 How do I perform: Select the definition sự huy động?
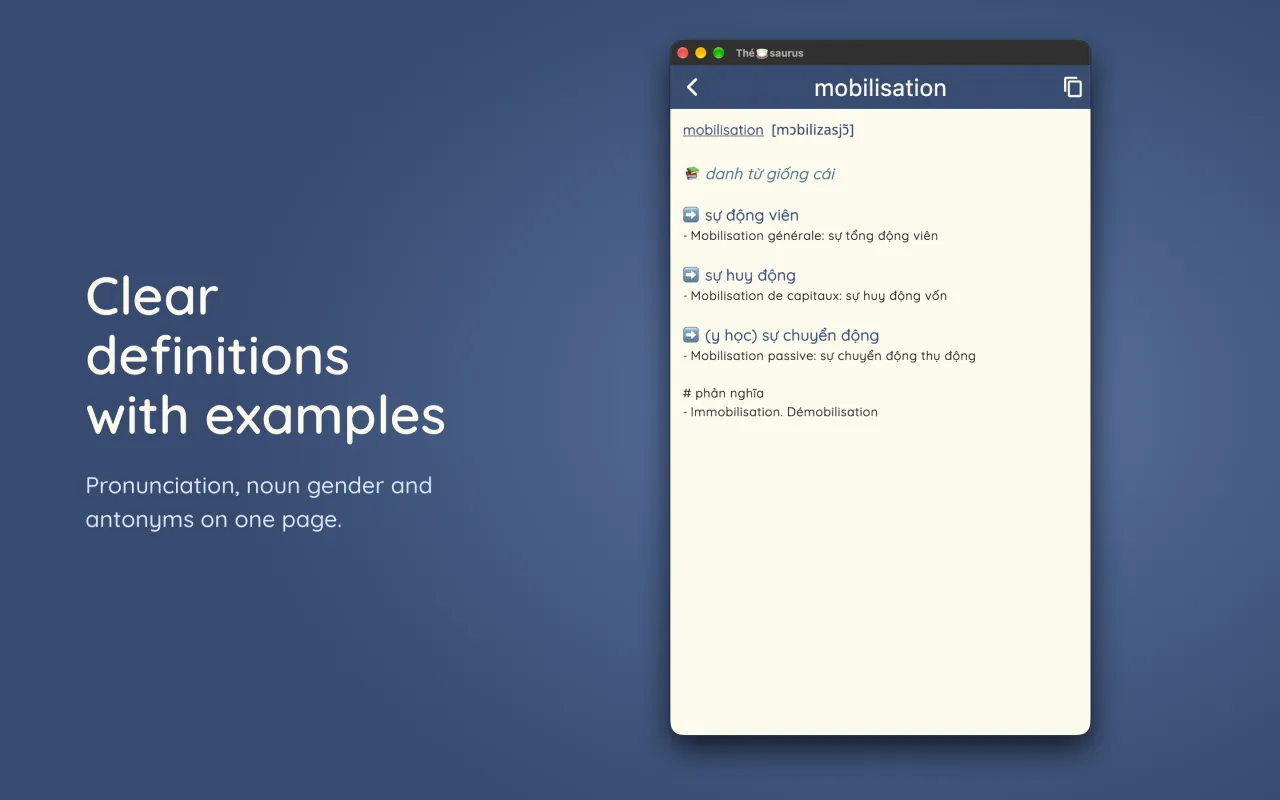pos(750,275)
